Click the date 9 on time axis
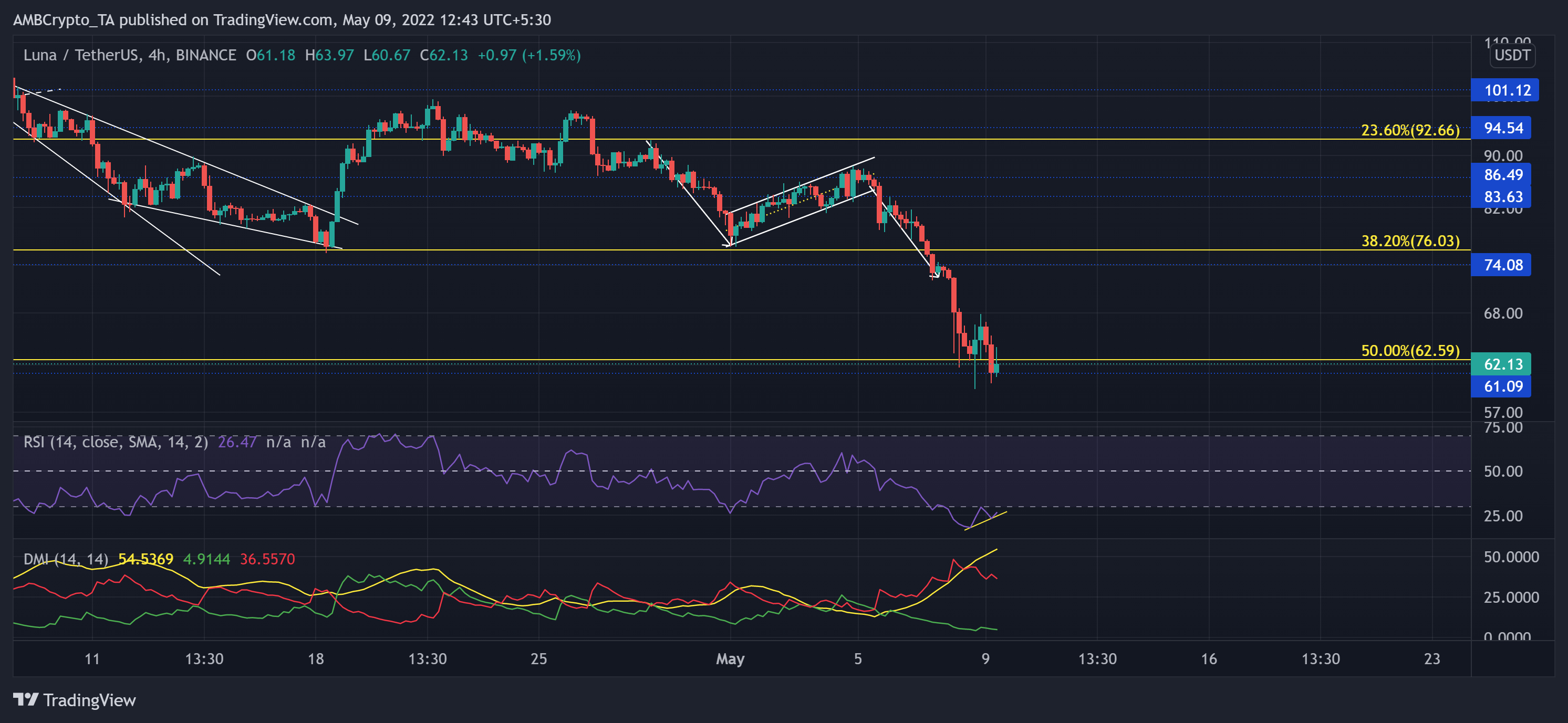 [985, 658]
